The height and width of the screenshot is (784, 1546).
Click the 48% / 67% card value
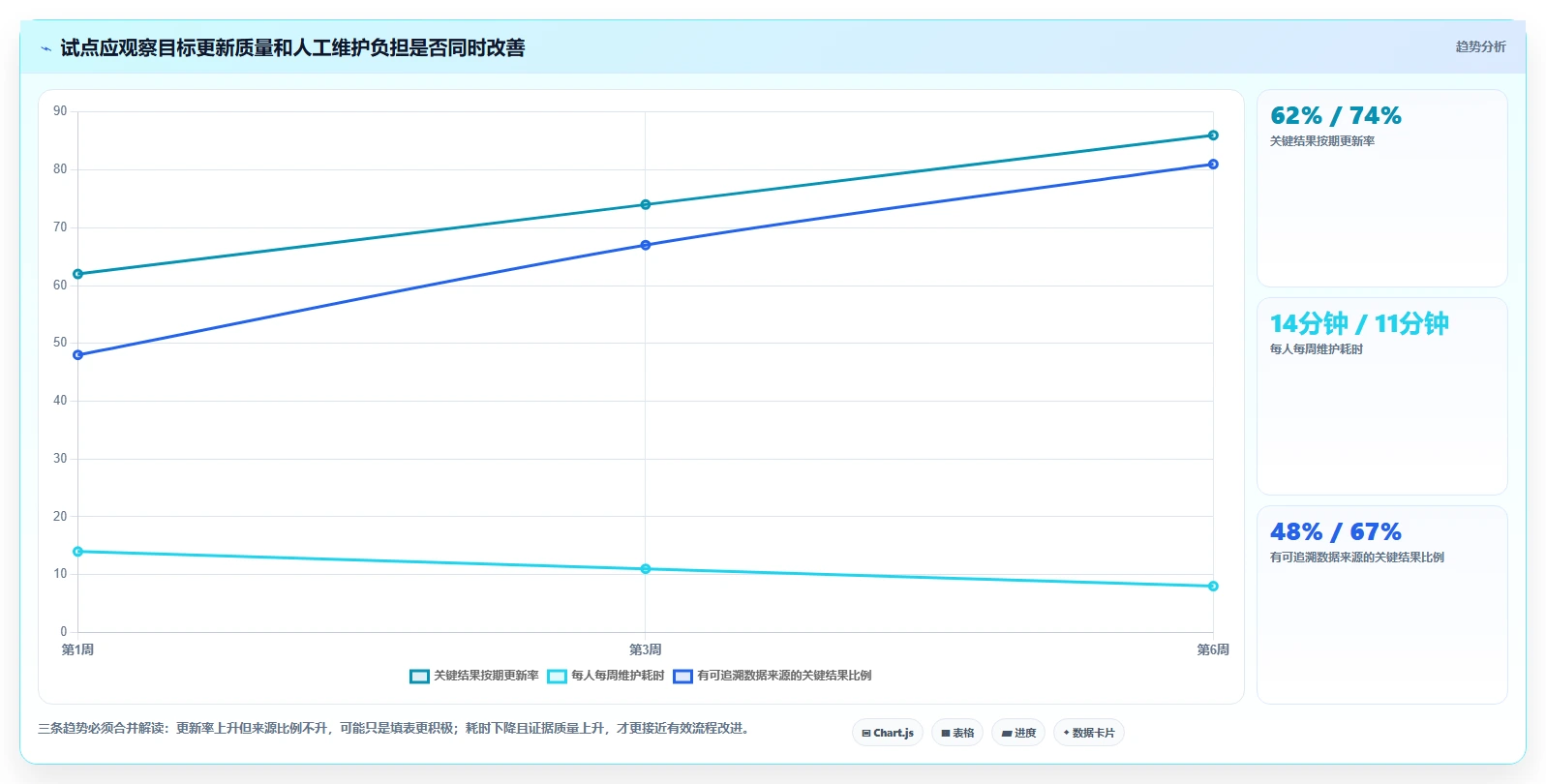point(1336,532)
